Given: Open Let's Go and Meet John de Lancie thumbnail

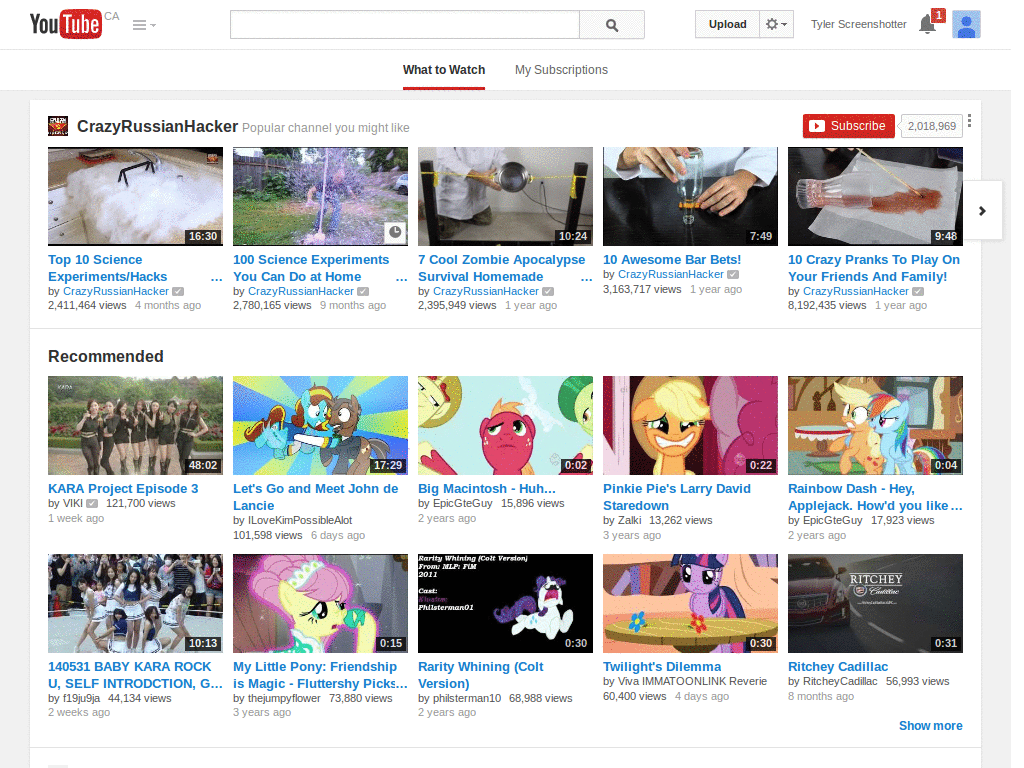Looking at the screenshot, I should [320, 425].
